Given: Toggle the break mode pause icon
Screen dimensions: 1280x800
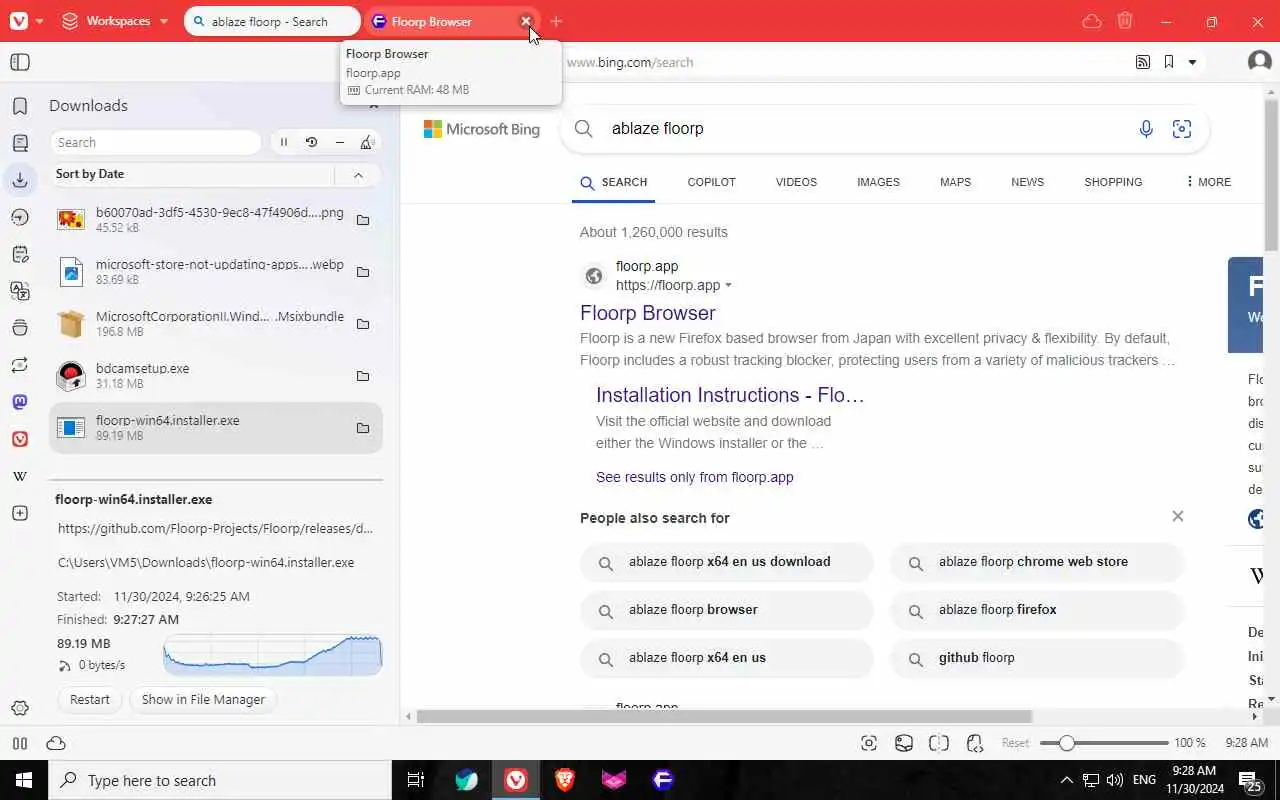Looking at the screenshot, I should tap(20, 743).
